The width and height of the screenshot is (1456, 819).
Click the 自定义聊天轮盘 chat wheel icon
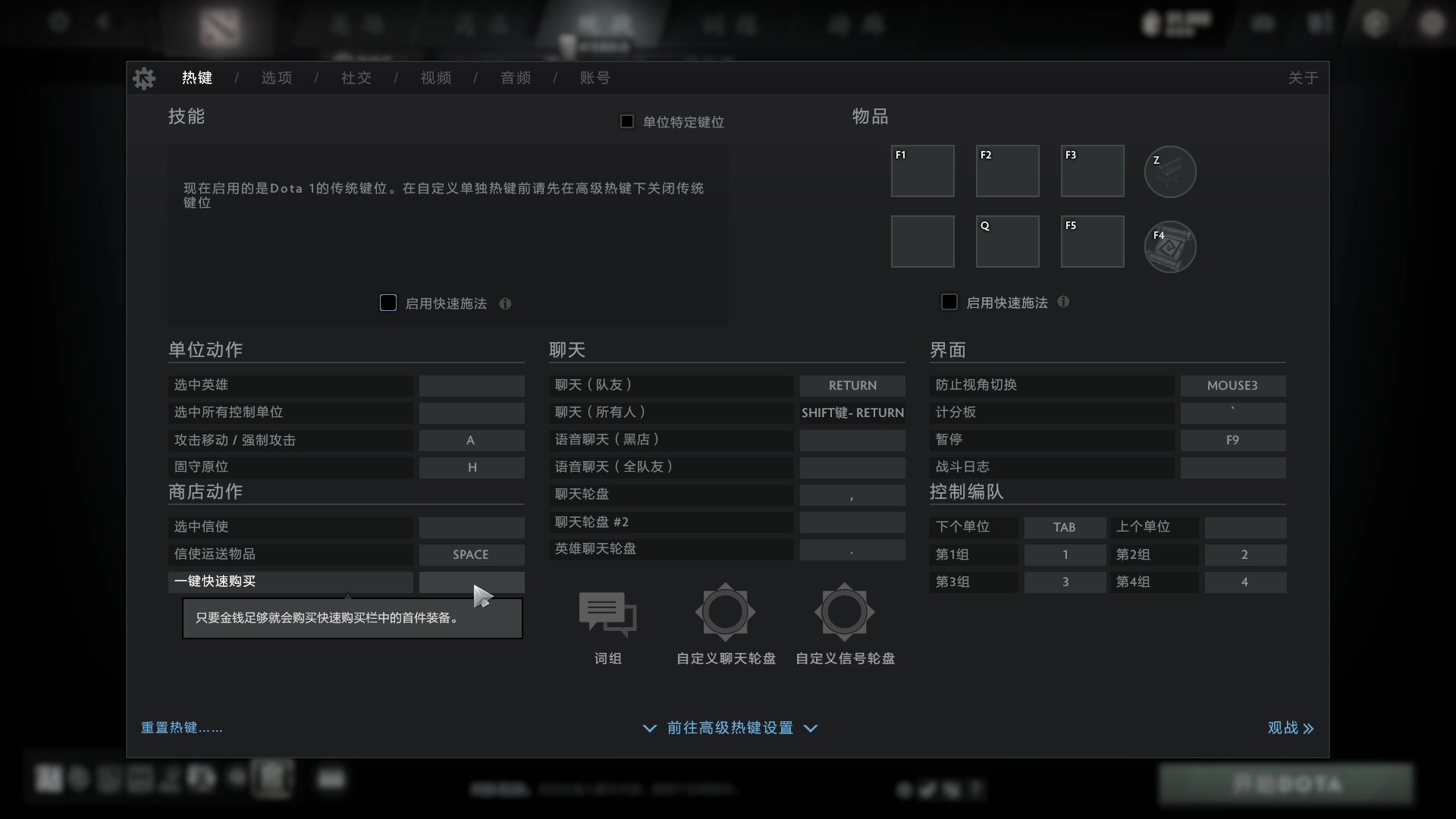point(725,611)
